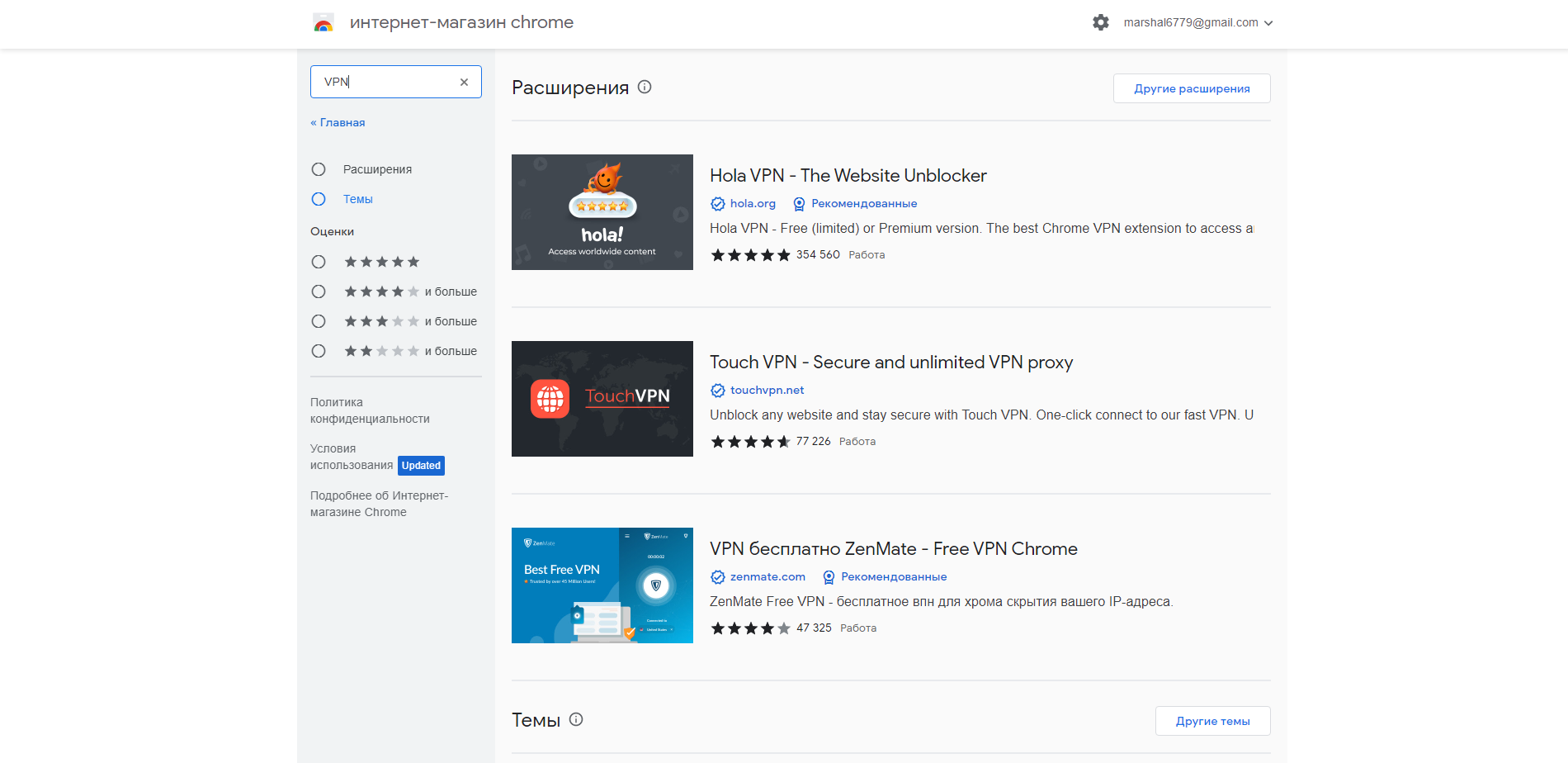Click info icon next to Темы heading
This screenshot has width=1568, height=763.
pyautogui.click(x=576, y=719)
